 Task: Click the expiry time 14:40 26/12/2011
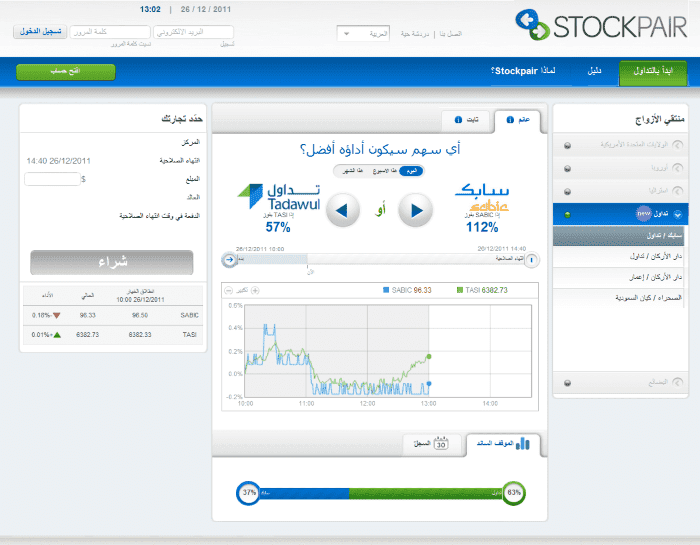(x=58, y=161)
